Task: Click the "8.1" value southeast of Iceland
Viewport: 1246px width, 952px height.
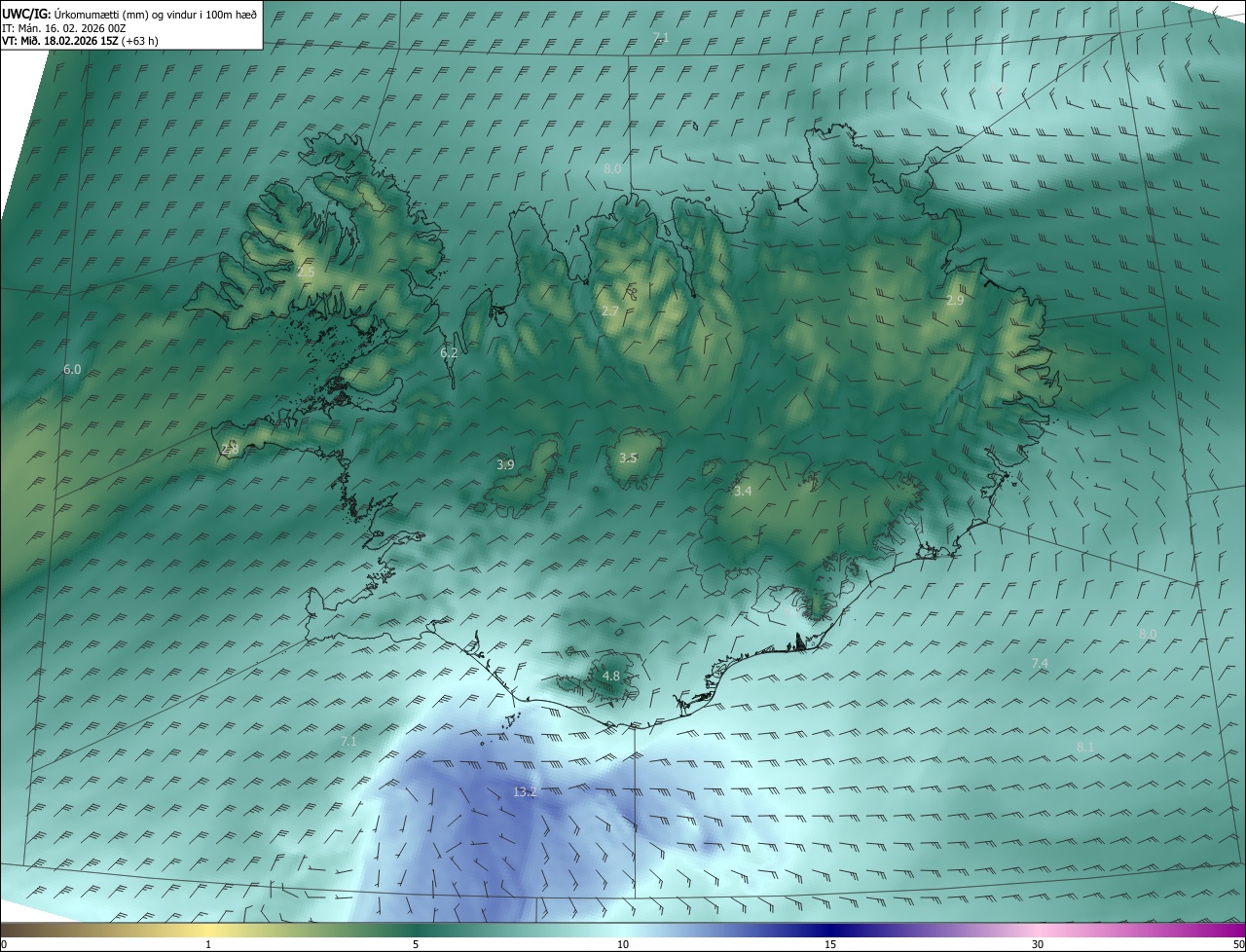Action: 1085,747
